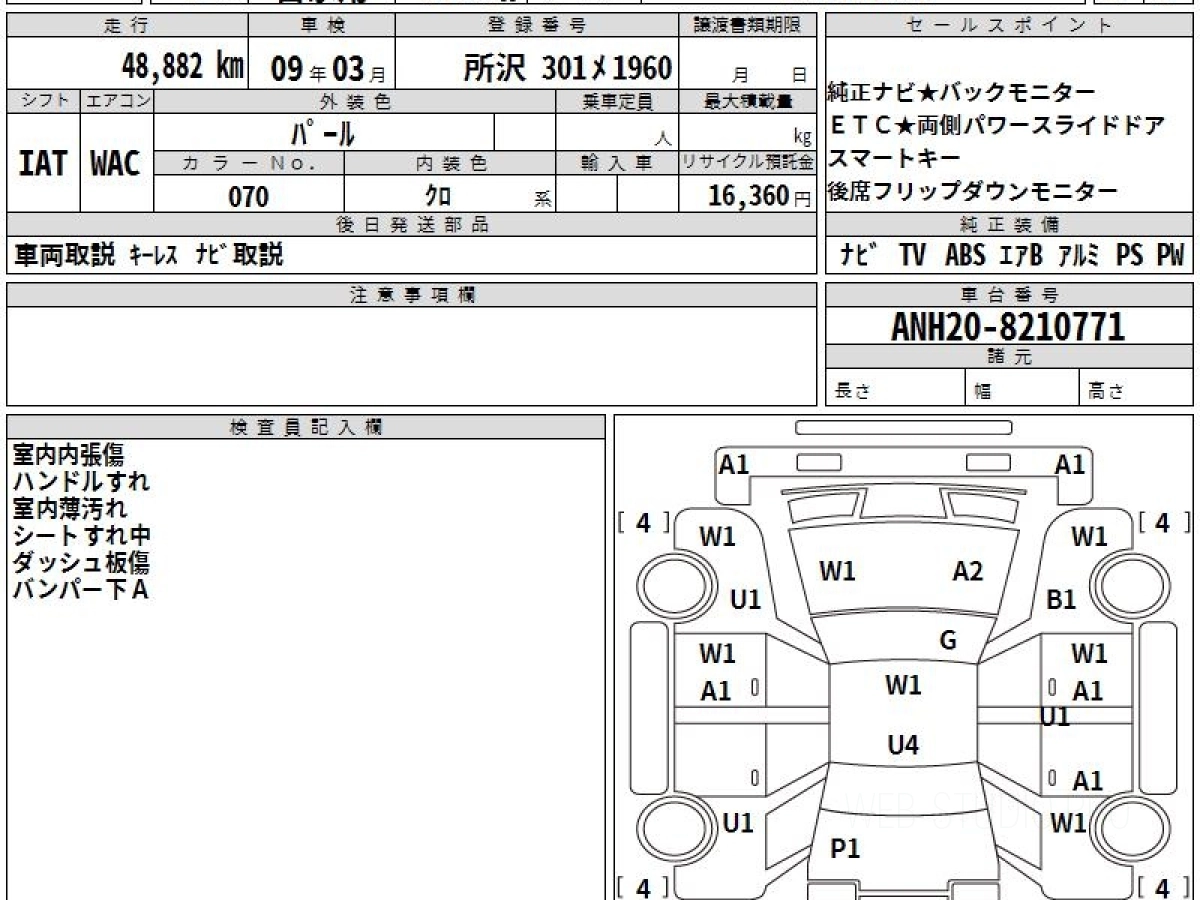
Task: Click the リサイクル預託金 header
Action: [x=748, y=163]
